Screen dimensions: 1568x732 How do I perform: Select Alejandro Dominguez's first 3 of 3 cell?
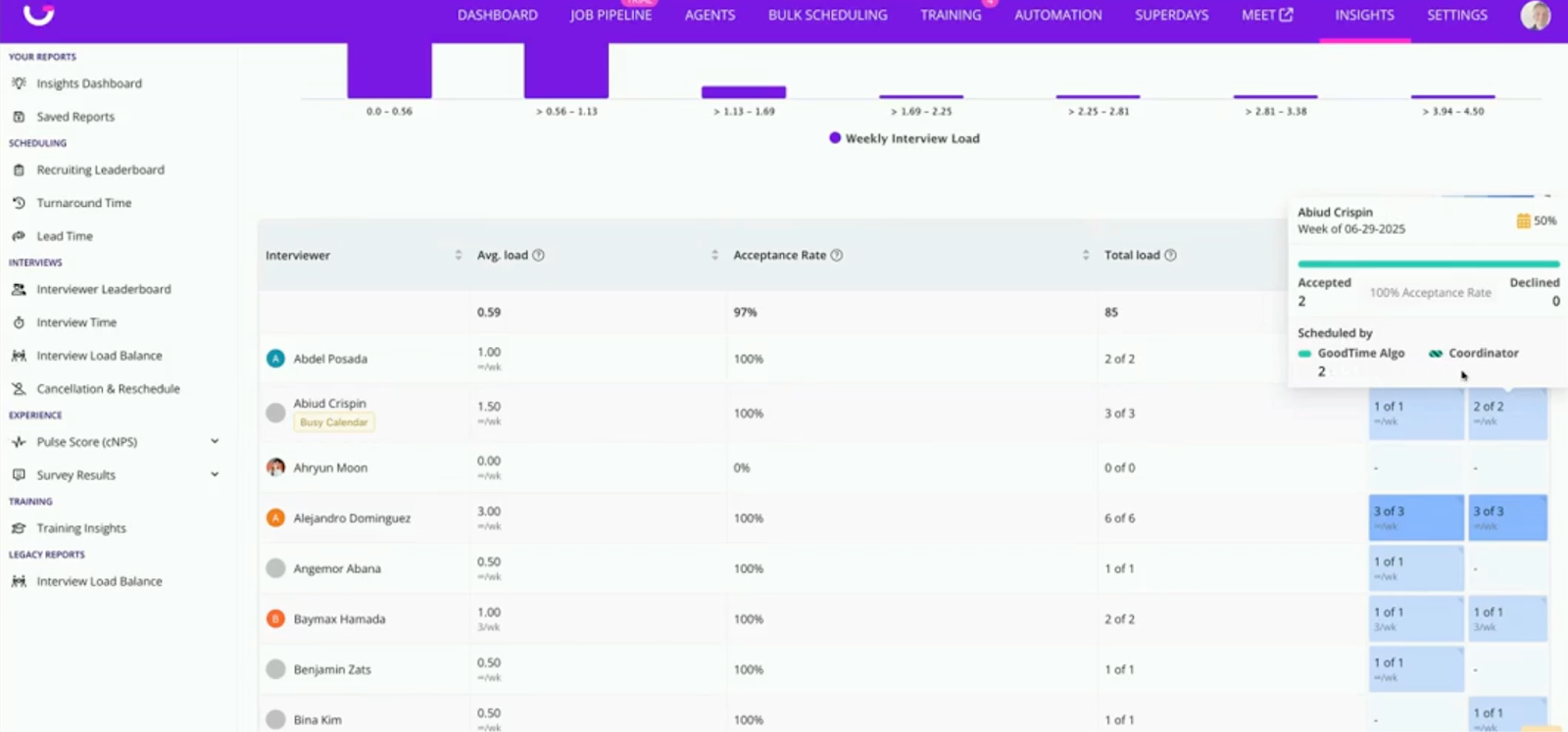(x=1415, y=517)
